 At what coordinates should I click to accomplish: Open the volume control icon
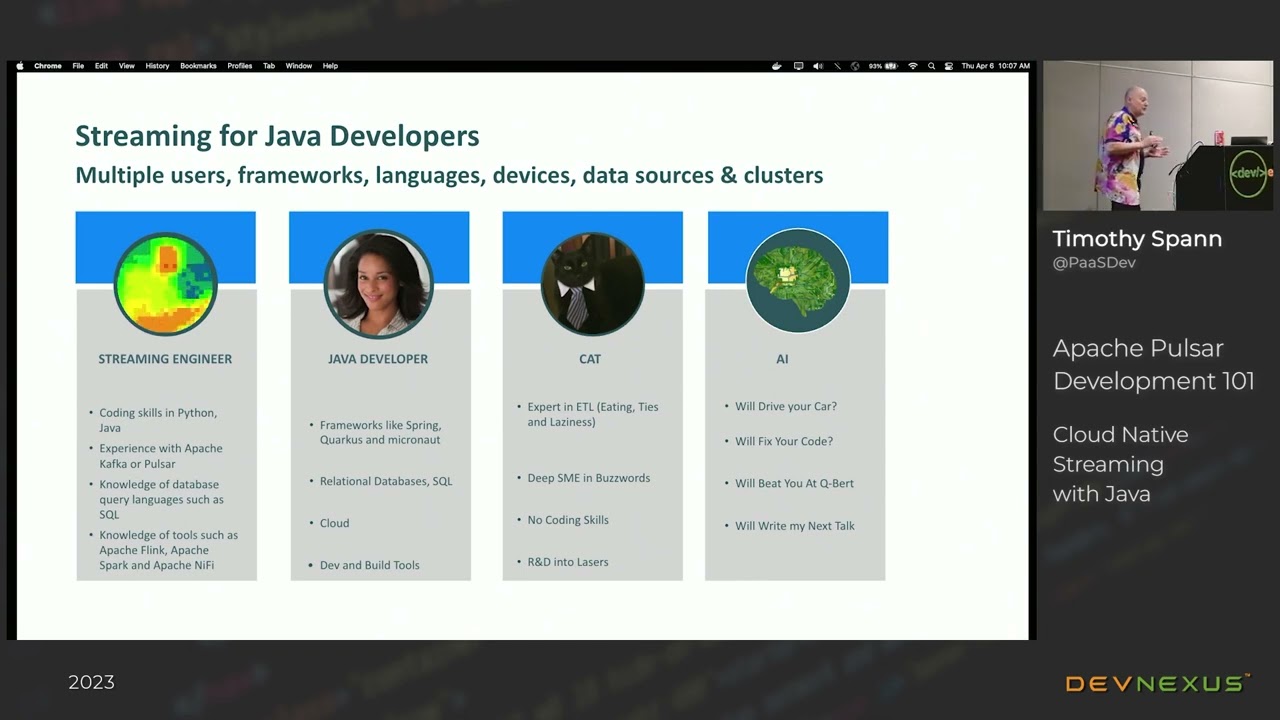[818, 66]
